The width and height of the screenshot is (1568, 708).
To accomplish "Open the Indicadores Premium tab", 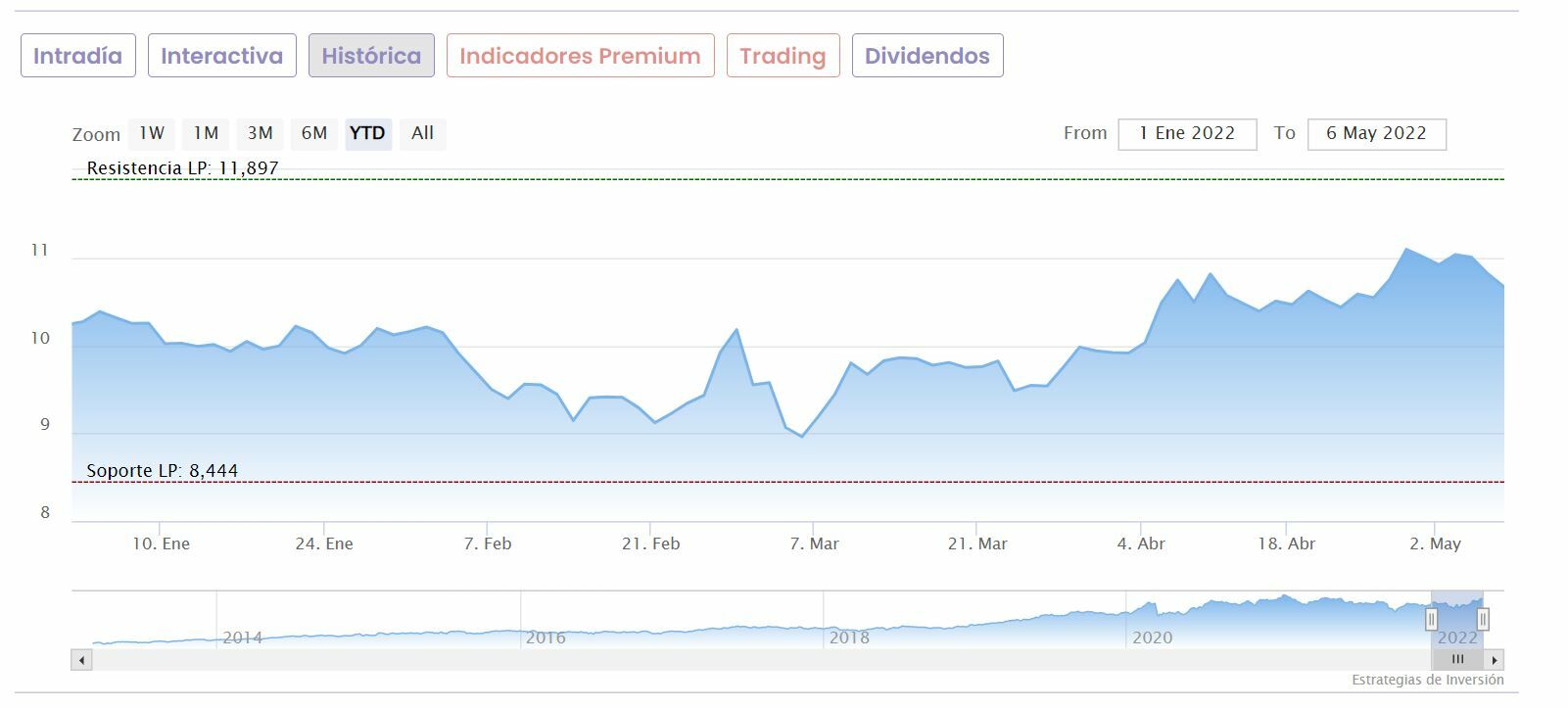I will click(580, 56).
